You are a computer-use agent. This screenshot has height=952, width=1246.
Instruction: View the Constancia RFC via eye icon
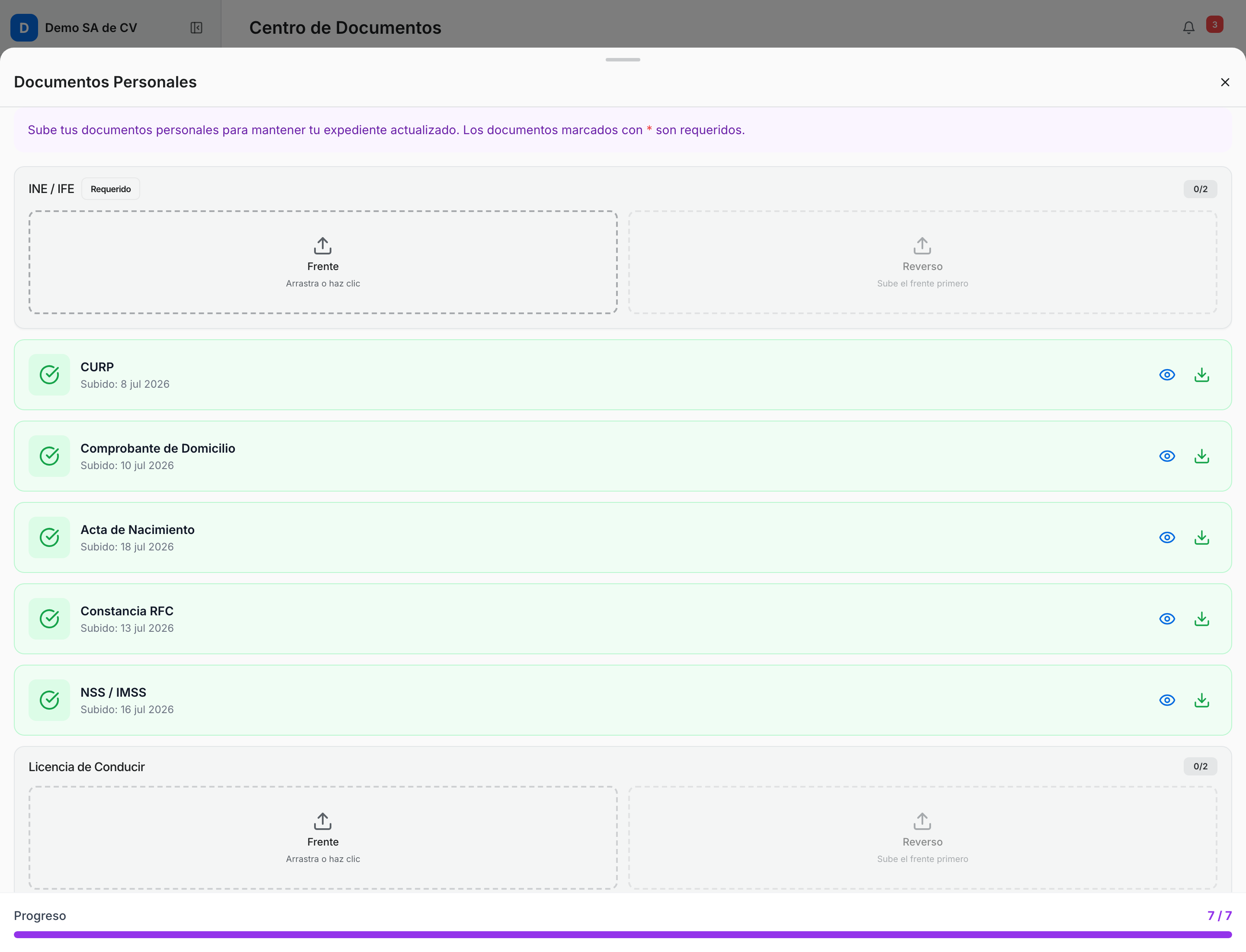pos(1167,619)
